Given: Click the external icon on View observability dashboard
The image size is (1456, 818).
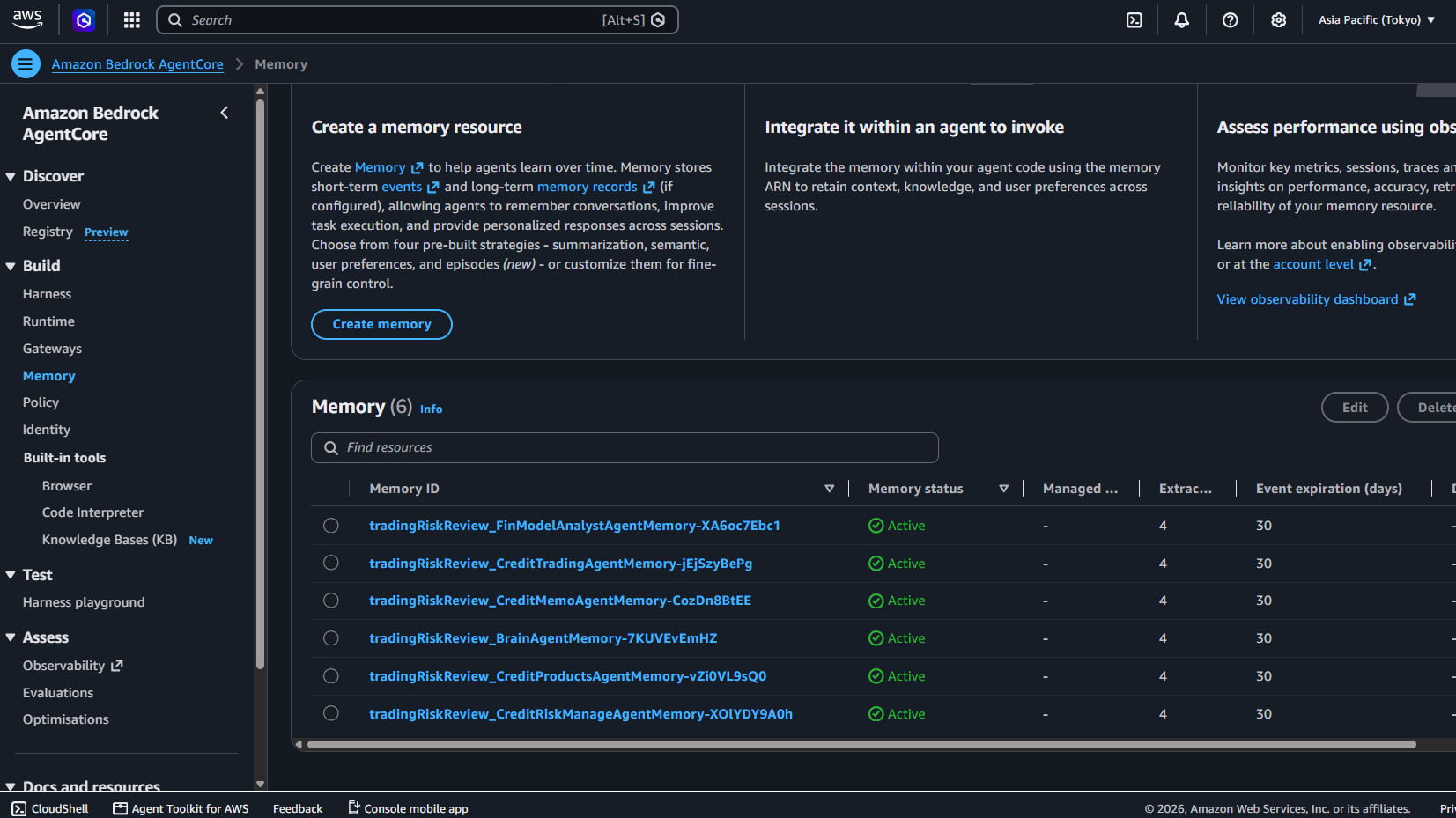Looking at the screenshot, I should [1410, 299].
